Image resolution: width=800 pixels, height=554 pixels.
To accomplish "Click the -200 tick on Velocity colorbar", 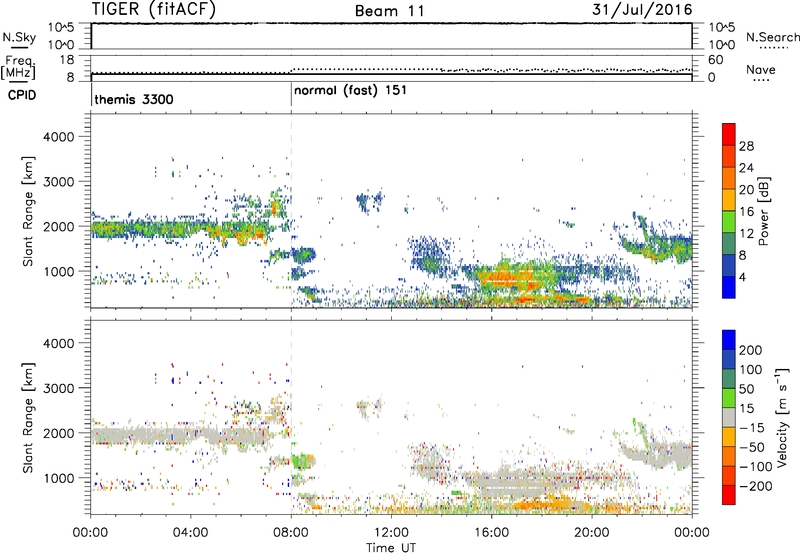I will point(756,486).
